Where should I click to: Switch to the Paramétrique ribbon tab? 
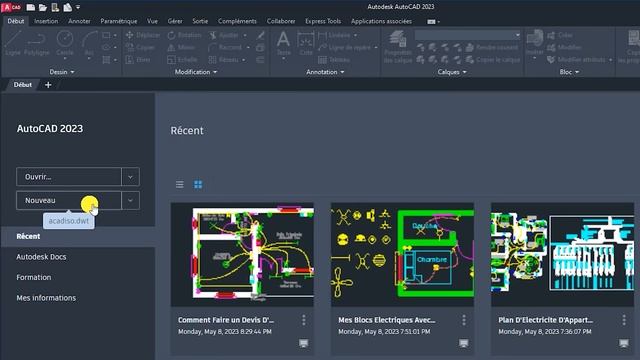coord(119,21)
